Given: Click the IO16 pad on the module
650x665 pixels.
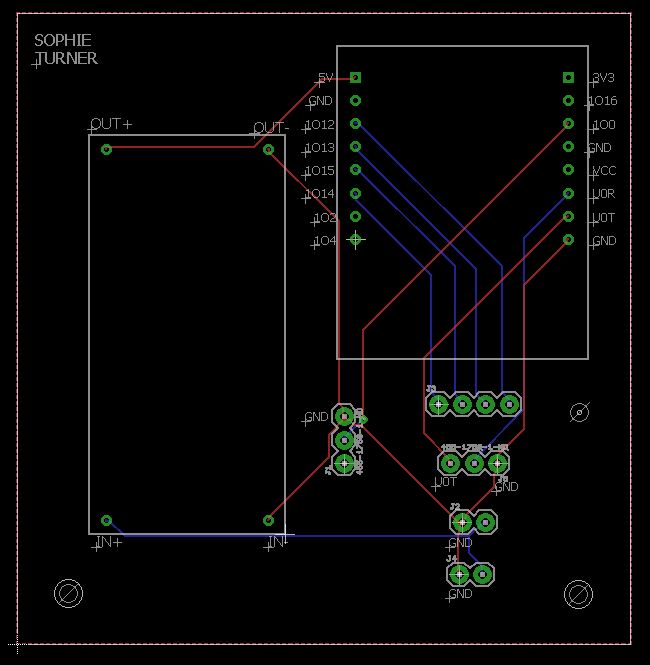Looking at the screenshot, I should click(568, 101).
